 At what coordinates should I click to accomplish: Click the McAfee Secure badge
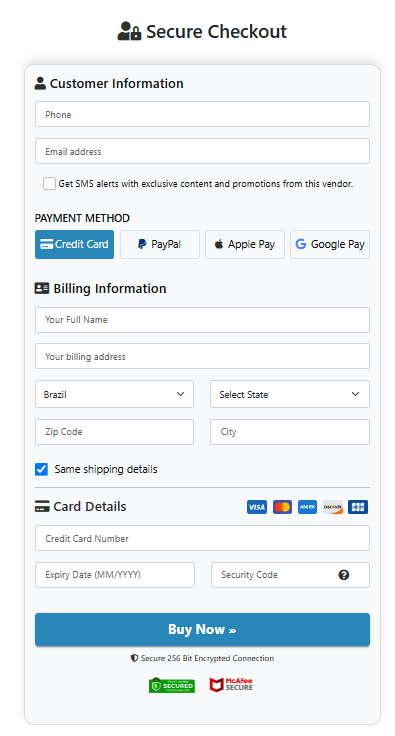tap(232, 685)
